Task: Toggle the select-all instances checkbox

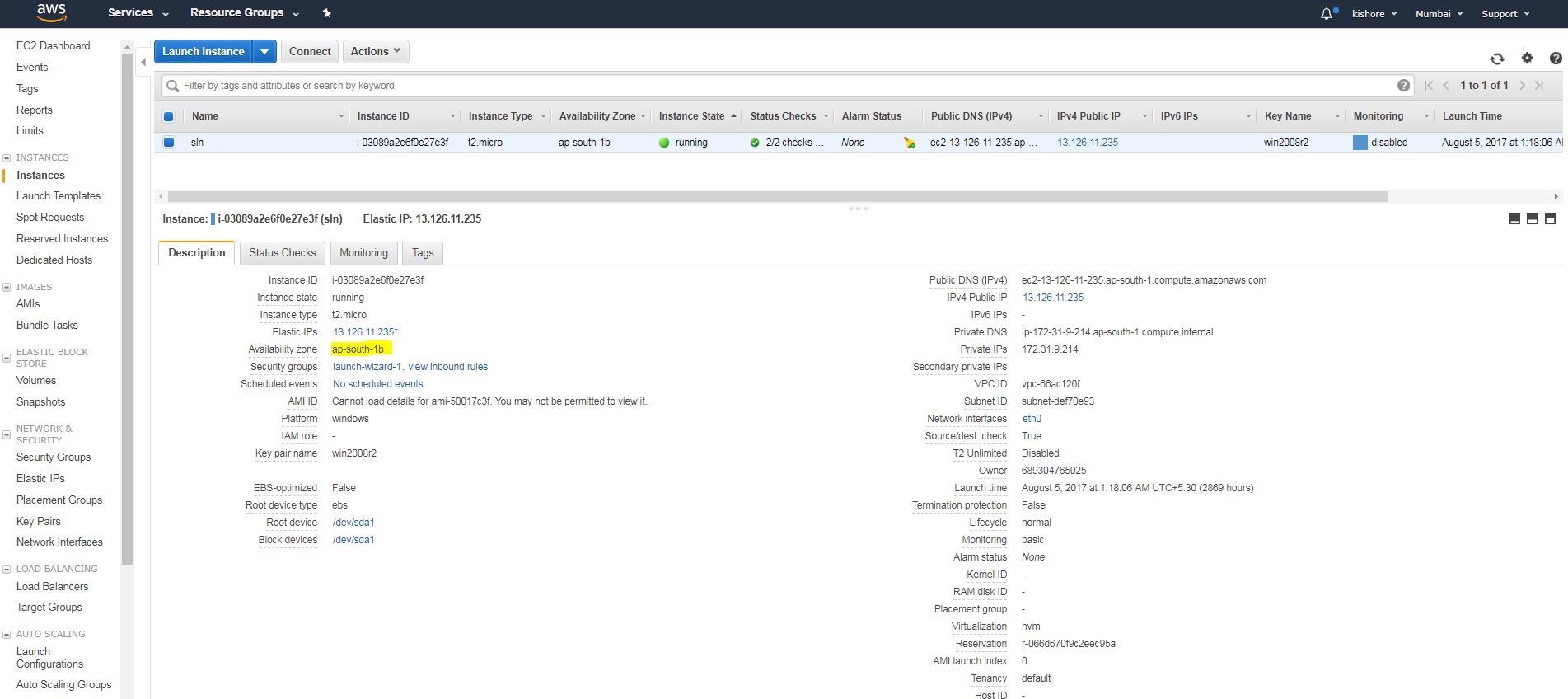Action: (169, 116)
